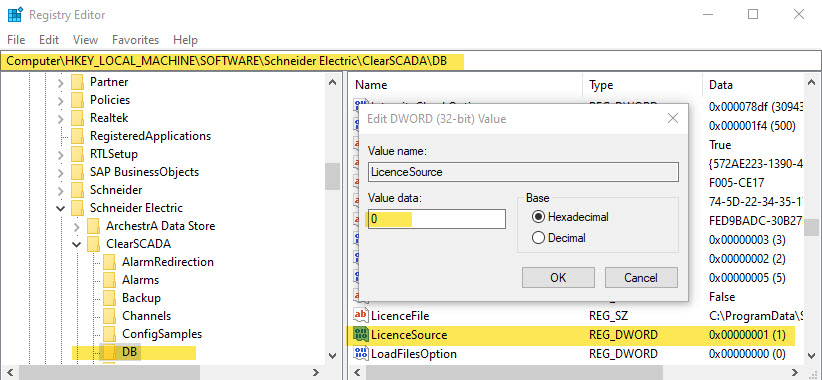Click the LoadFilesOption DWORD value icon
Screen dimensions: 822x380
pos(361,354)
